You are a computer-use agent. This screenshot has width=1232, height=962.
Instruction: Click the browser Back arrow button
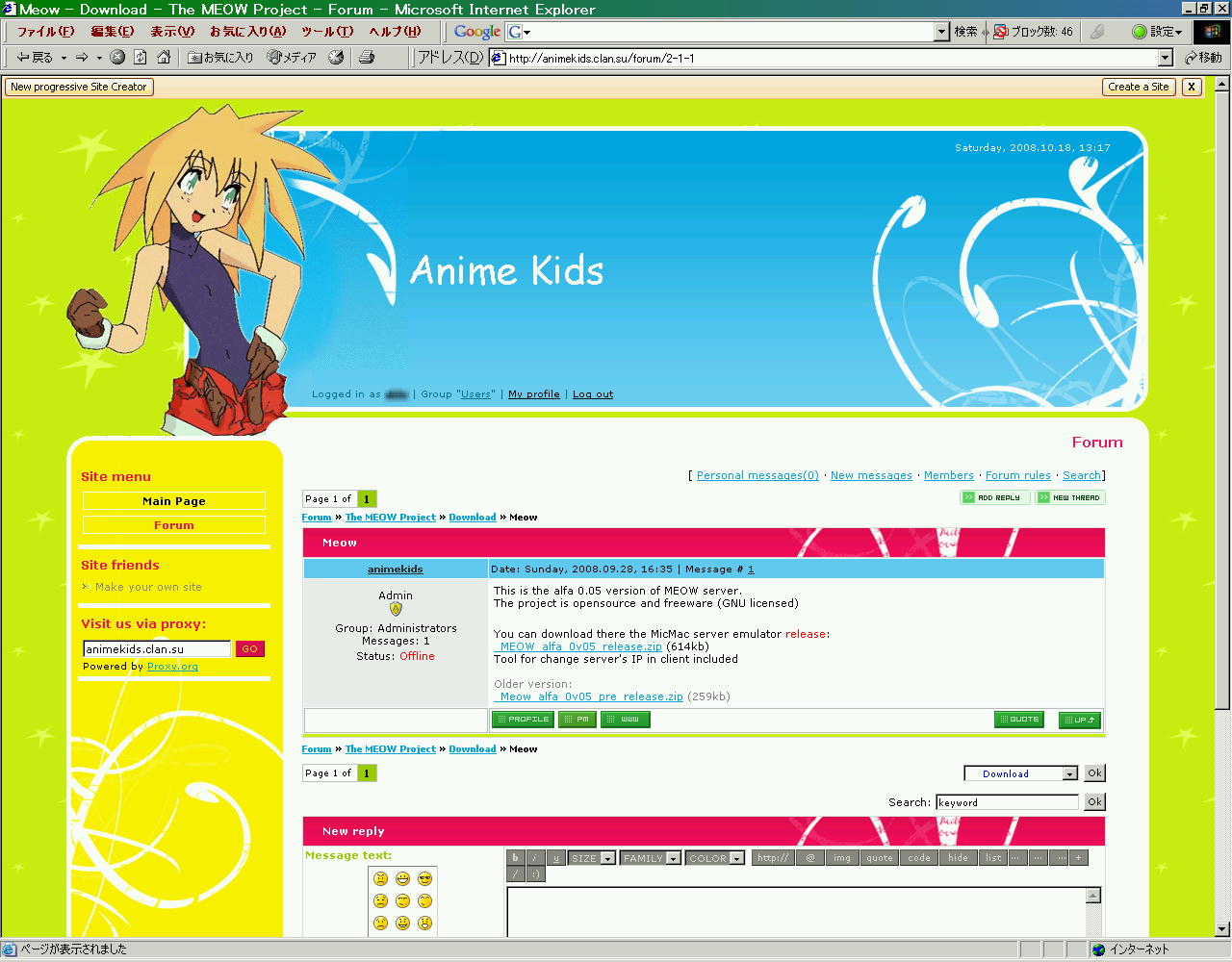pyautogui.click(x=34, y=58)
